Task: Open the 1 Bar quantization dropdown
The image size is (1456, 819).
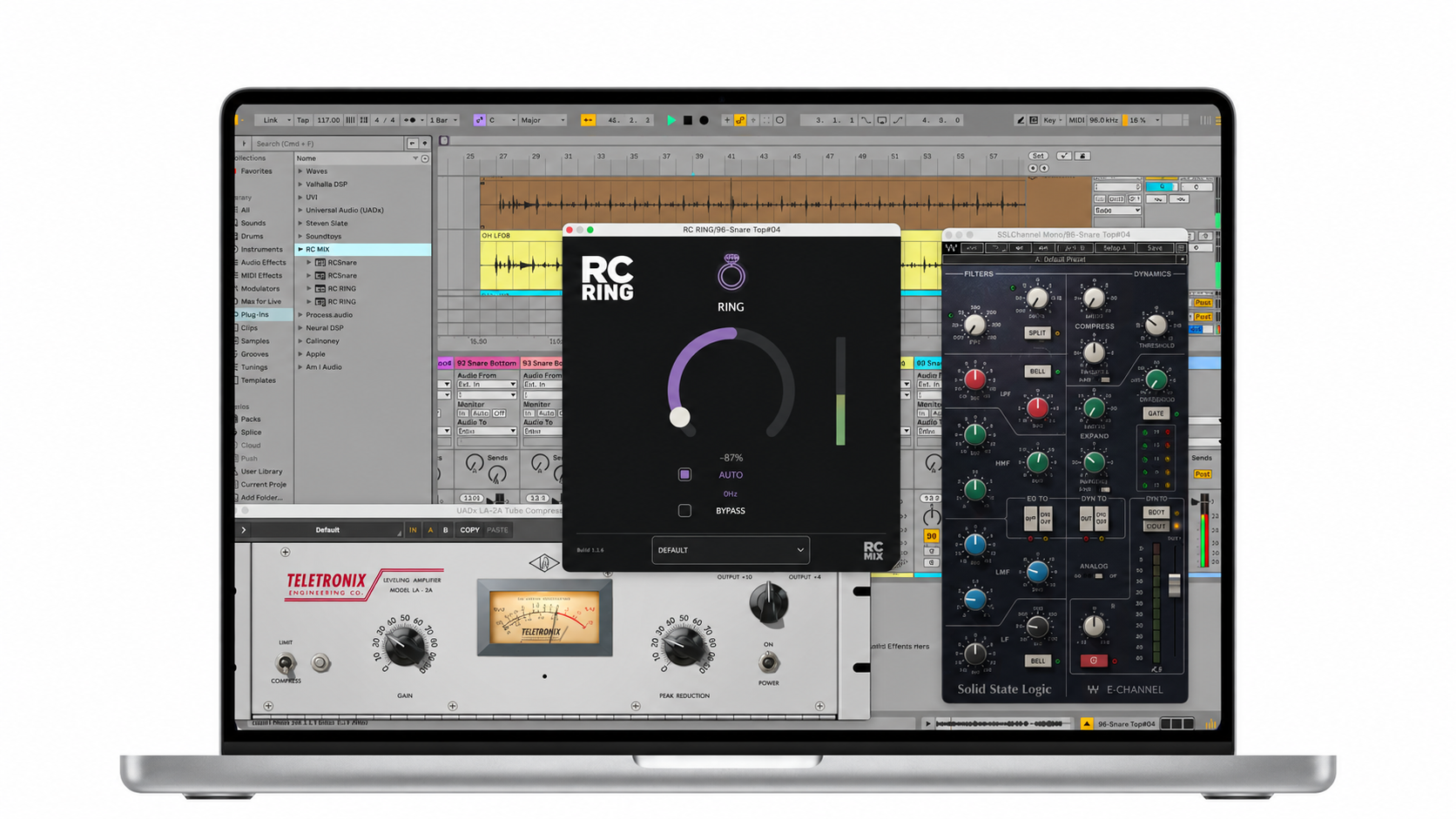Action: [x=443, y=120]
